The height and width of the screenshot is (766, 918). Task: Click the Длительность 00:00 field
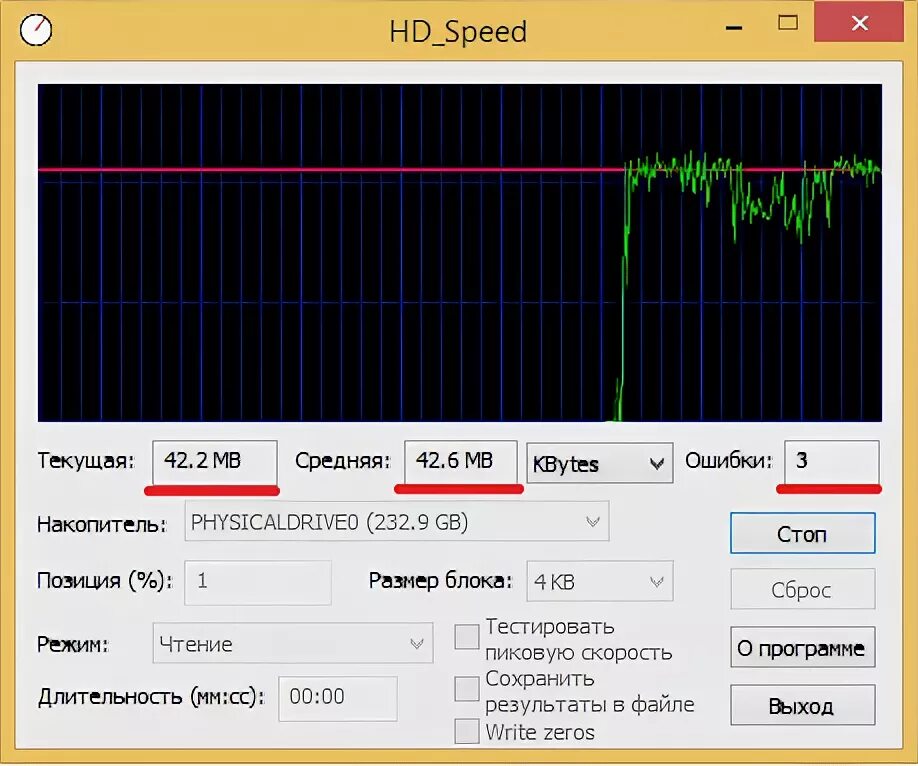pos(338,699)
